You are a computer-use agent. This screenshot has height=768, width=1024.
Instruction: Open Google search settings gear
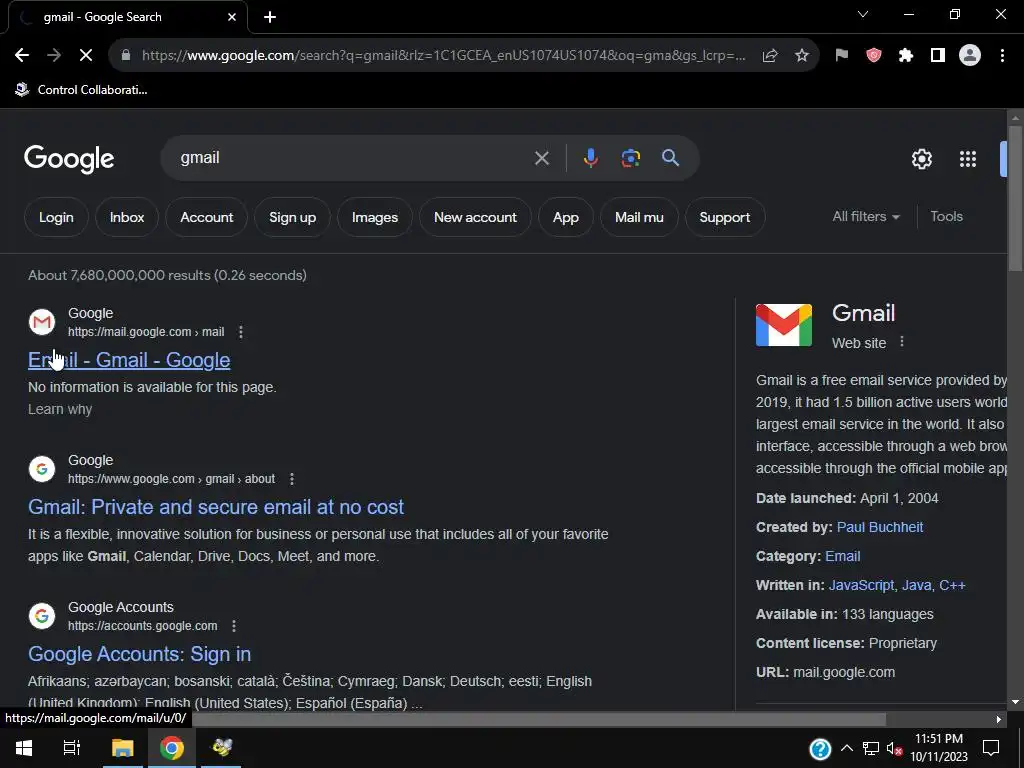(x=921, y=159)
